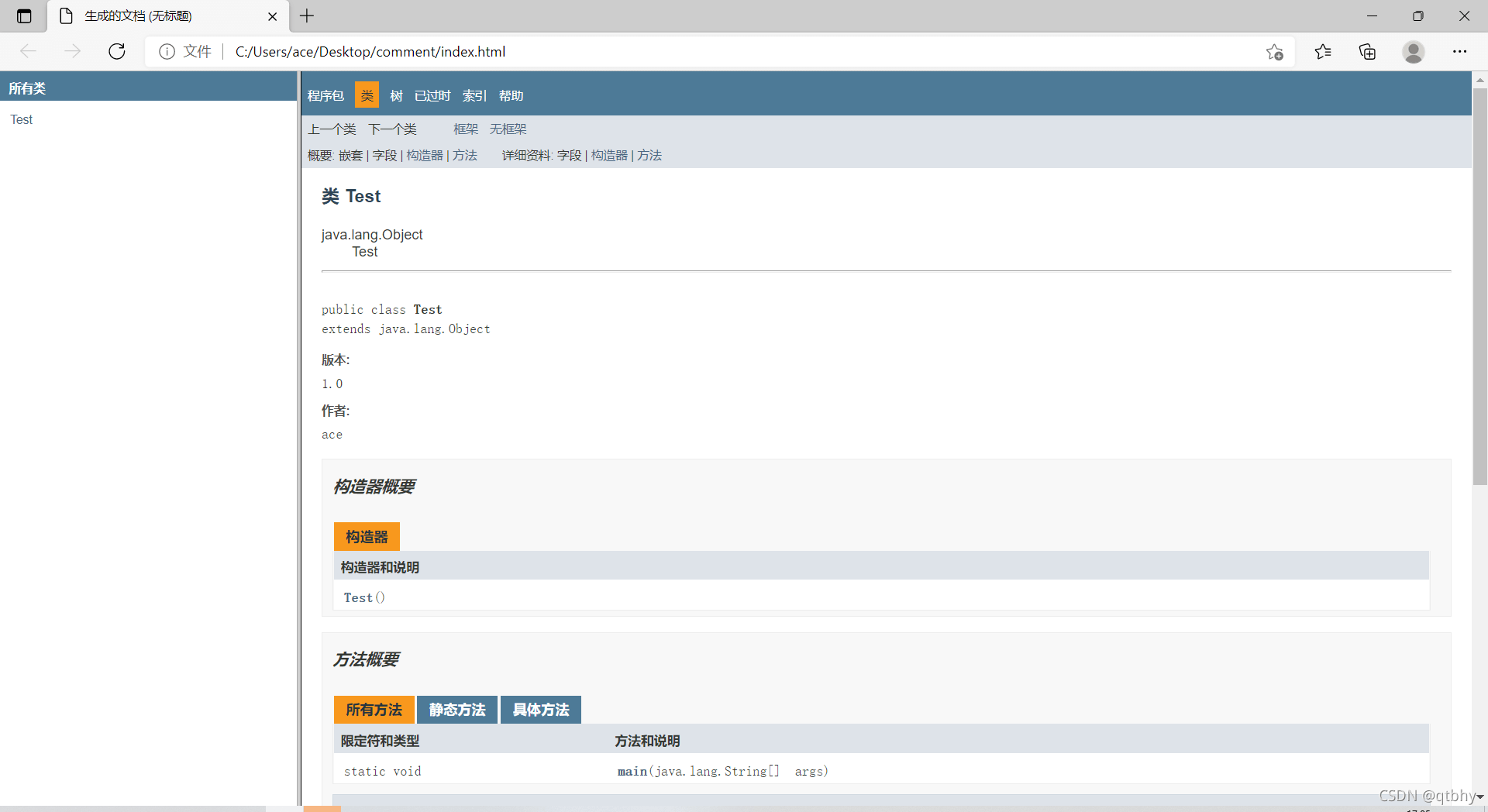Click the version value 1.0
Image resolution: width=1488 pixels, height=812 pixels.
coord(332,384)
